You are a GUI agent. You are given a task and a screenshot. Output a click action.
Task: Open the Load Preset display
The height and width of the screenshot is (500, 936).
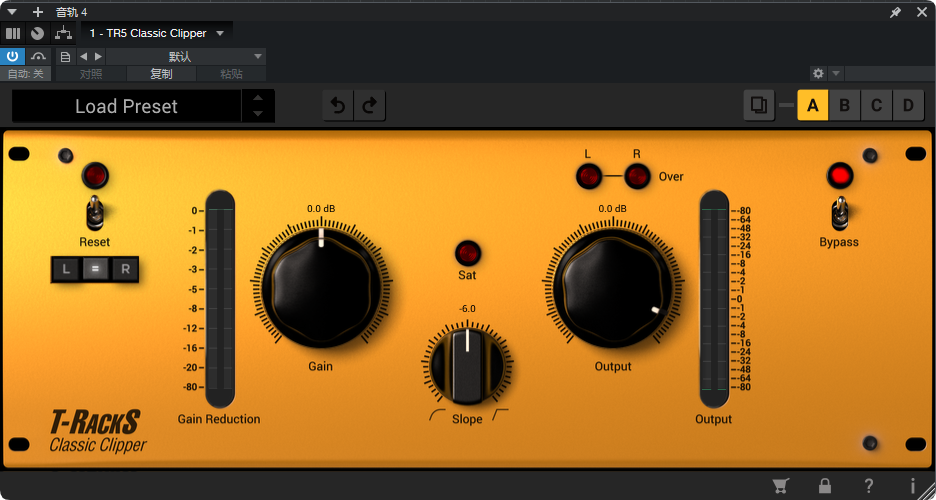127,106
